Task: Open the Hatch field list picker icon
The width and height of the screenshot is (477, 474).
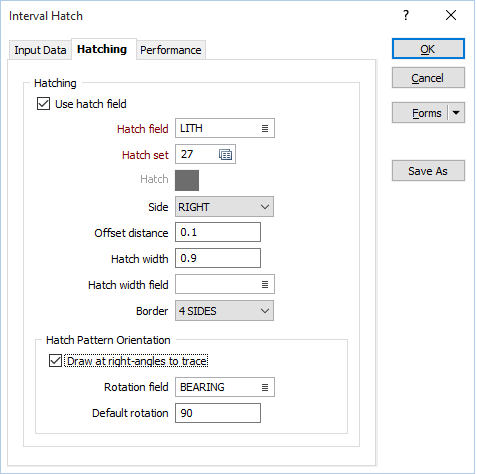Action: pyautogui.click(x=265, y=128)
